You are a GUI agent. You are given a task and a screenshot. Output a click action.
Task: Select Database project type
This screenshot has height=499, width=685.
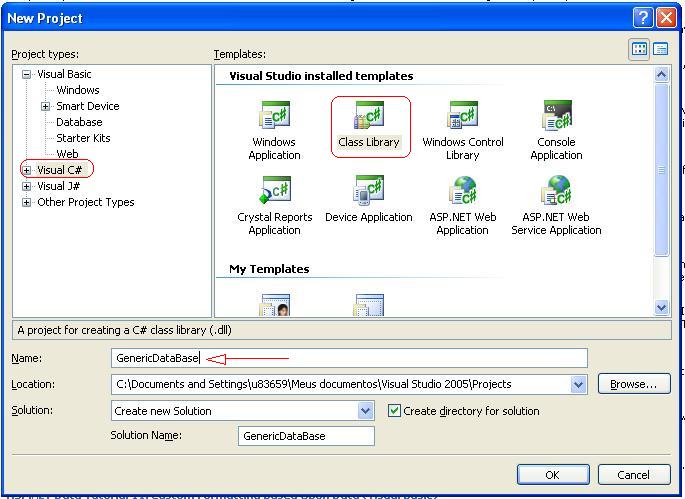pos(79,122)
